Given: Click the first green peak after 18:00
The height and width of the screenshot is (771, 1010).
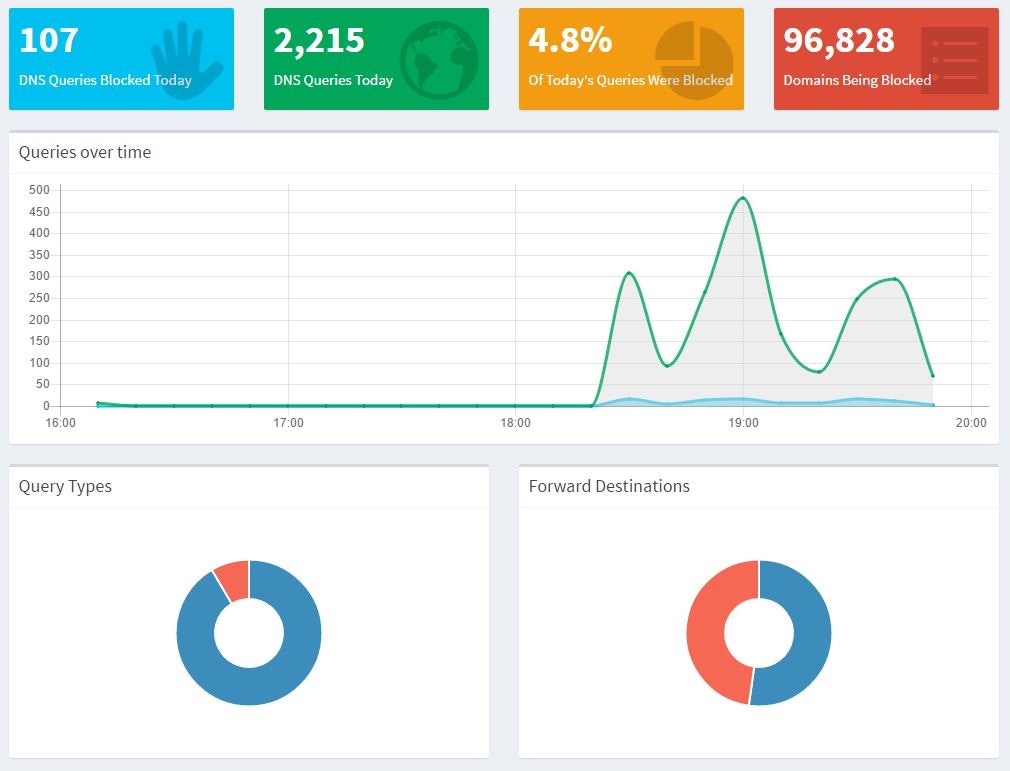Looking at the screenshot, I should pos(628,273).
